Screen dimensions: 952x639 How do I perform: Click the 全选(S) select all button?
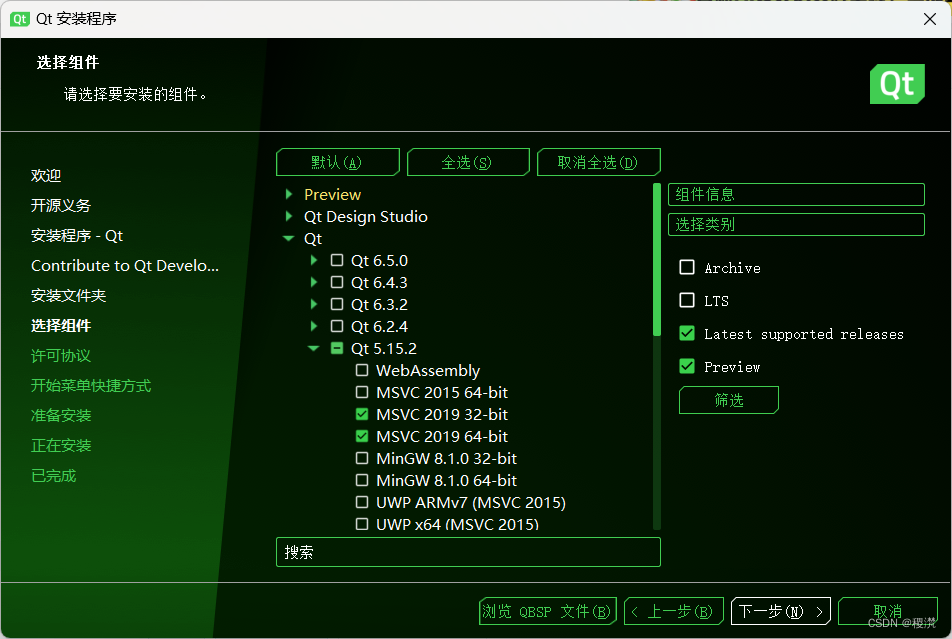[468, 162]
